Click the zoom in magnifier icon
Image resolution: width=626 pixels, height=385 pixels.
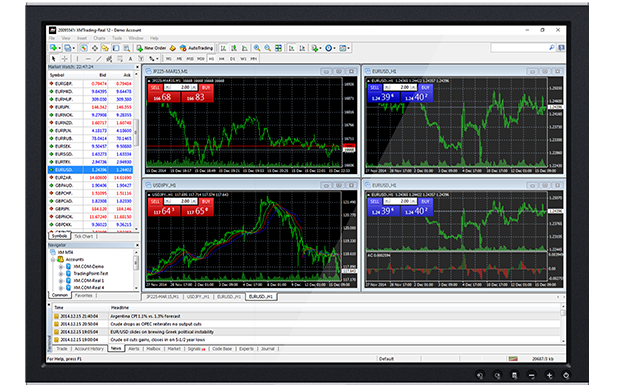point(257,48)
